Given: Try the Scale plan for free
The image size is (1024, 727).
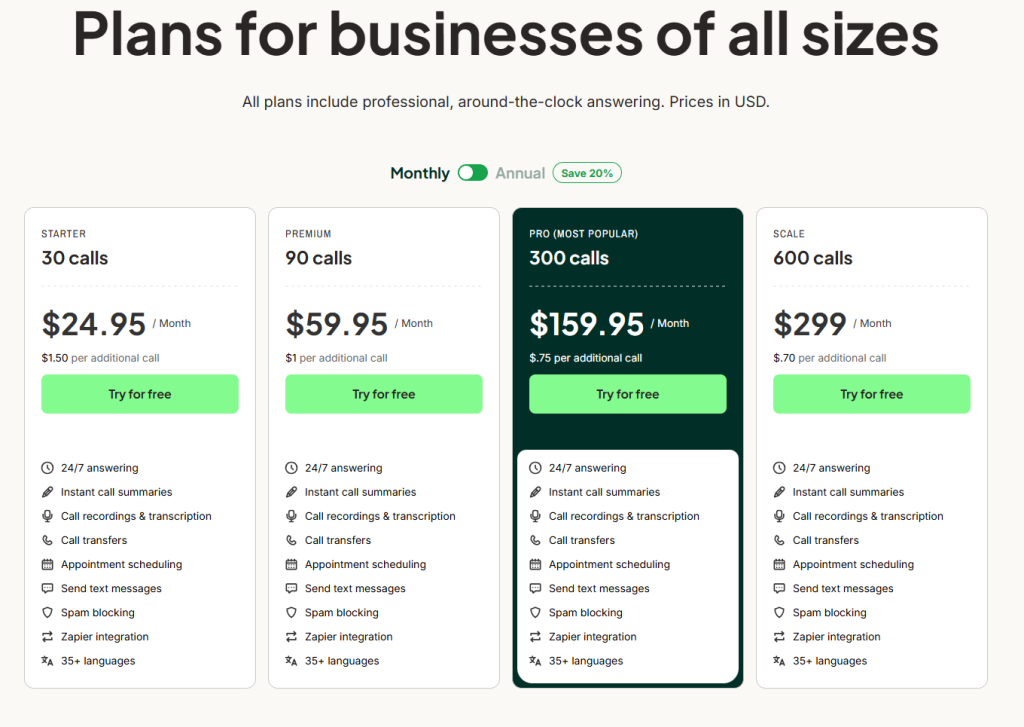Looking at the screenshot, I should point(872,394).
